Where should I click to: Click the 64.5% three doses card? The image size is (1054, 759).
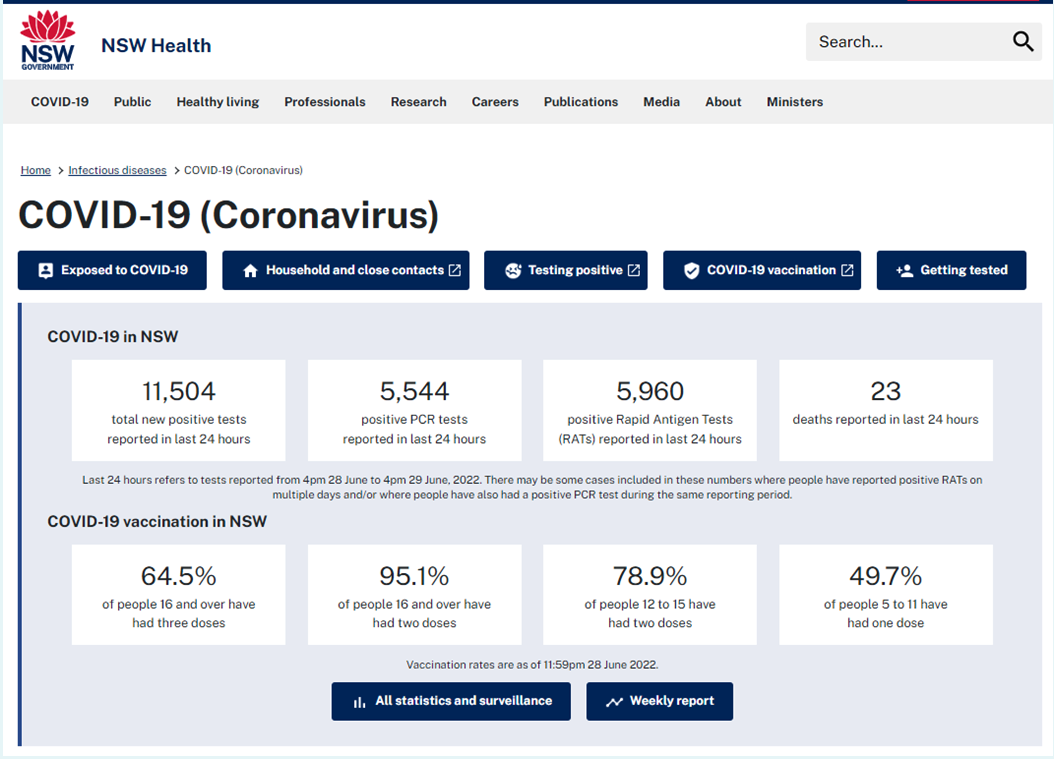[179, 594]
